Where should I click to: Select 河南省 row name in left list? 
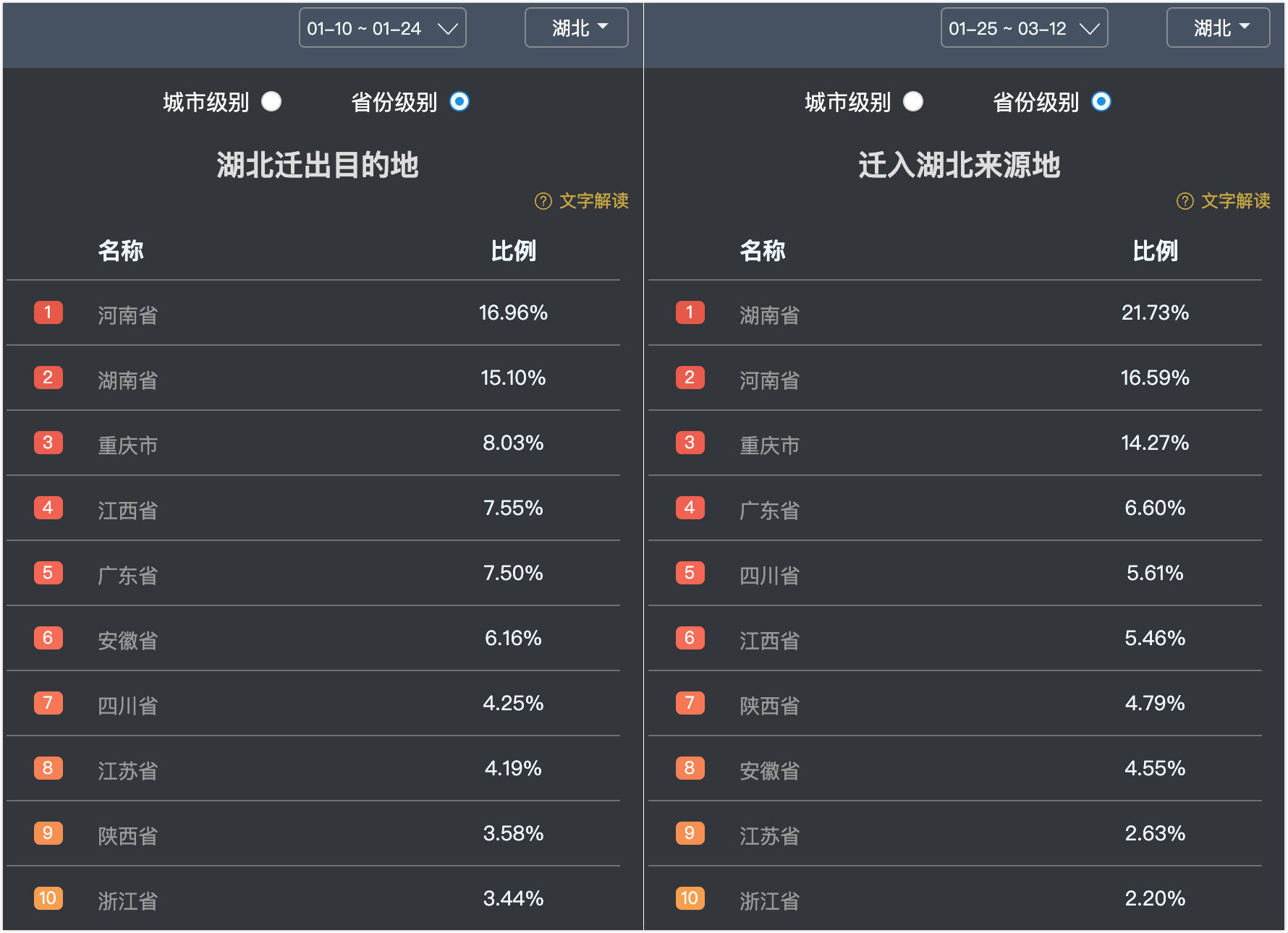(x=128, y=315)
